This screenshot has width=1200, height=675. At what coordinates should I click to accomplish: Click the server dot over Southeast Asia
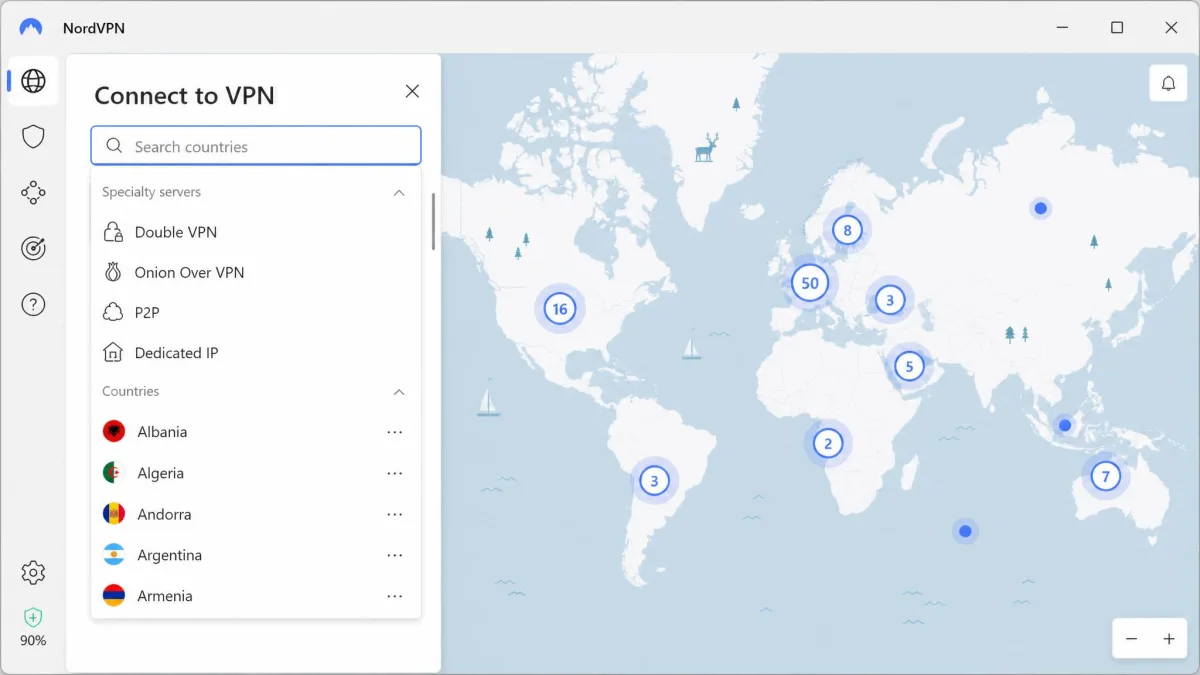tap(1065, 425)
